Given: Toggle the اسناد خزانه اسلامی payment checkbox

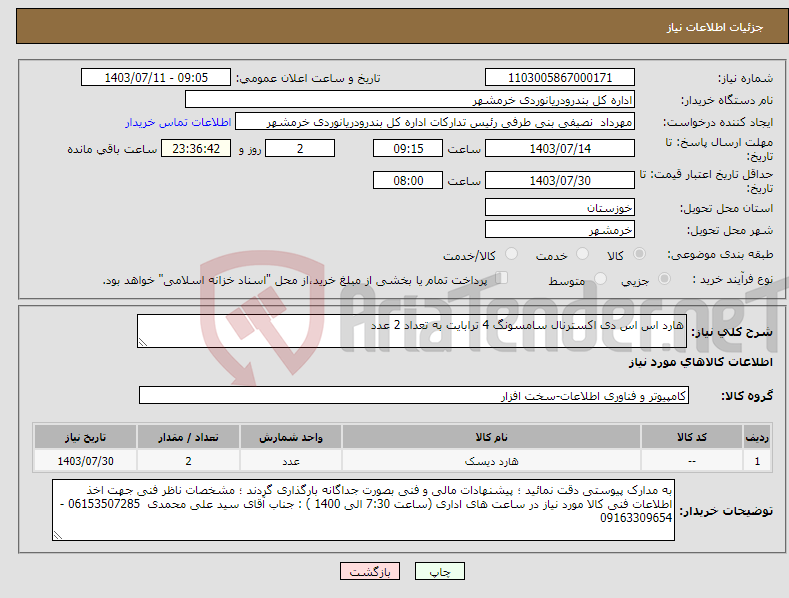Looking at the screenshot, I should (501, 278).
